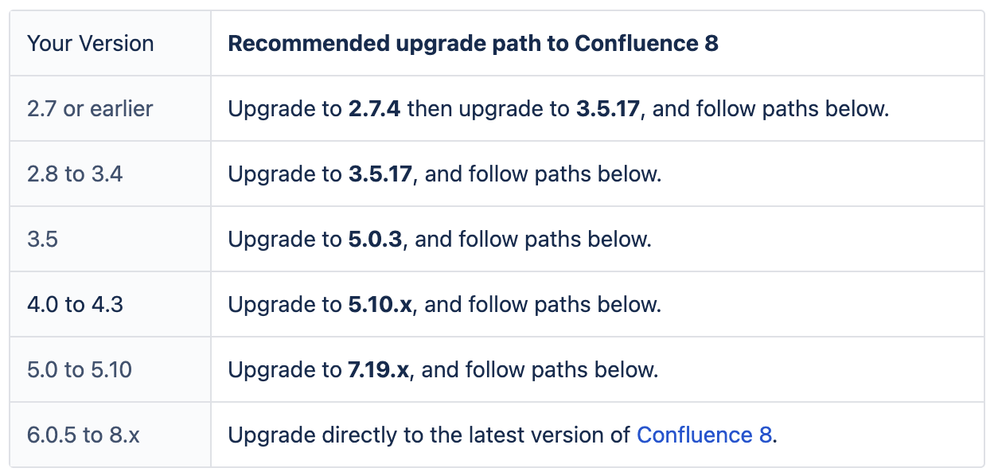Click 'and follow paths below' in the 5.0 to 5.10 row
This screenshot has height=476, width=998.
pyautogui.click(x=540, y=370)
